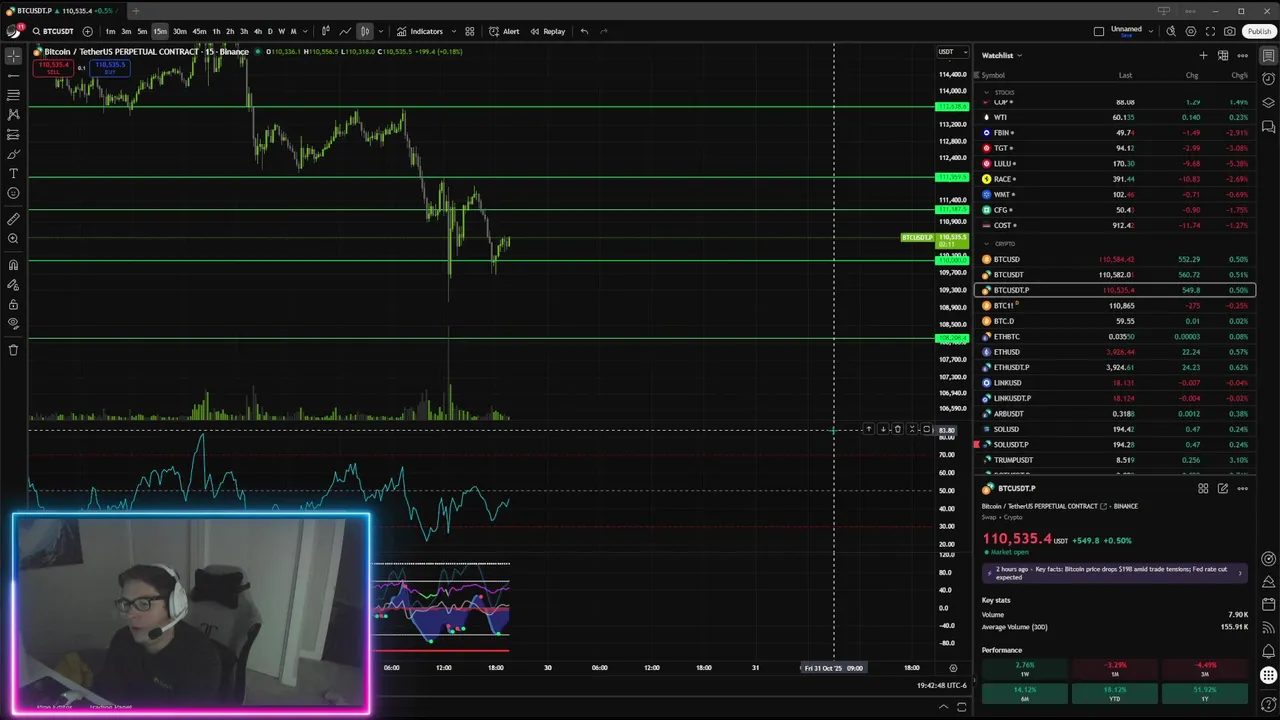Screen dimensions: 1280x720
Task: Remove objects with trash icon in sidebar
Action: coord(13,350)
